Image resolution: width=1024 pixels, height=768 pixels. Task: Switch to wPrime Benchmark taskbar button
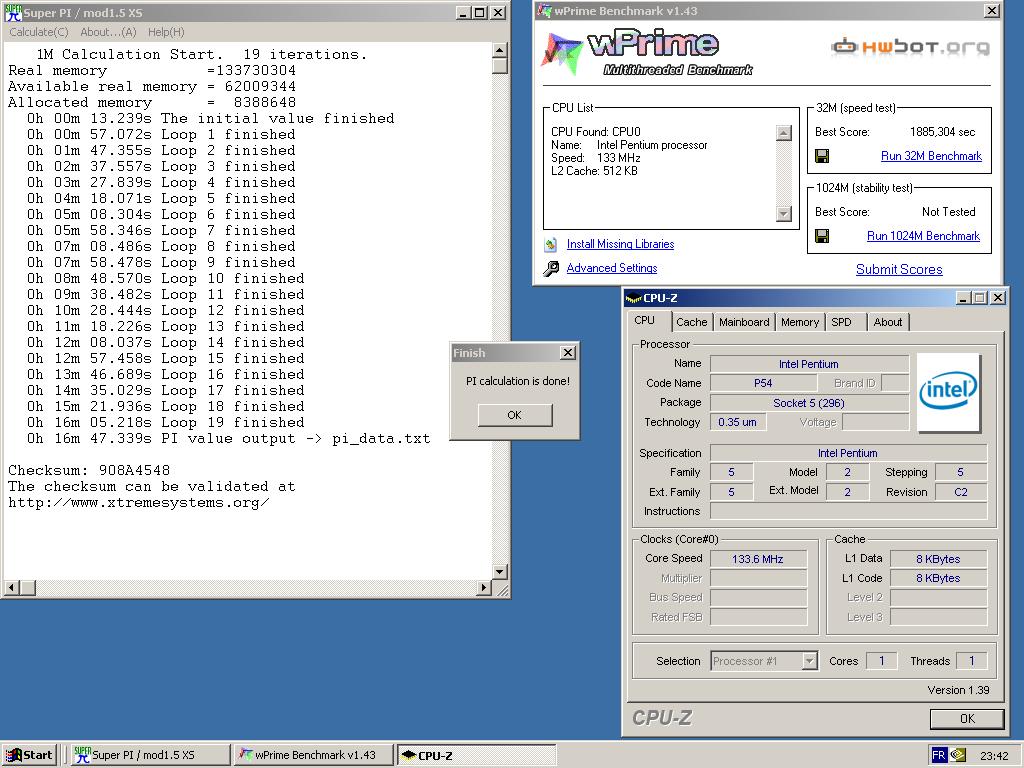[x=313, y=755]
